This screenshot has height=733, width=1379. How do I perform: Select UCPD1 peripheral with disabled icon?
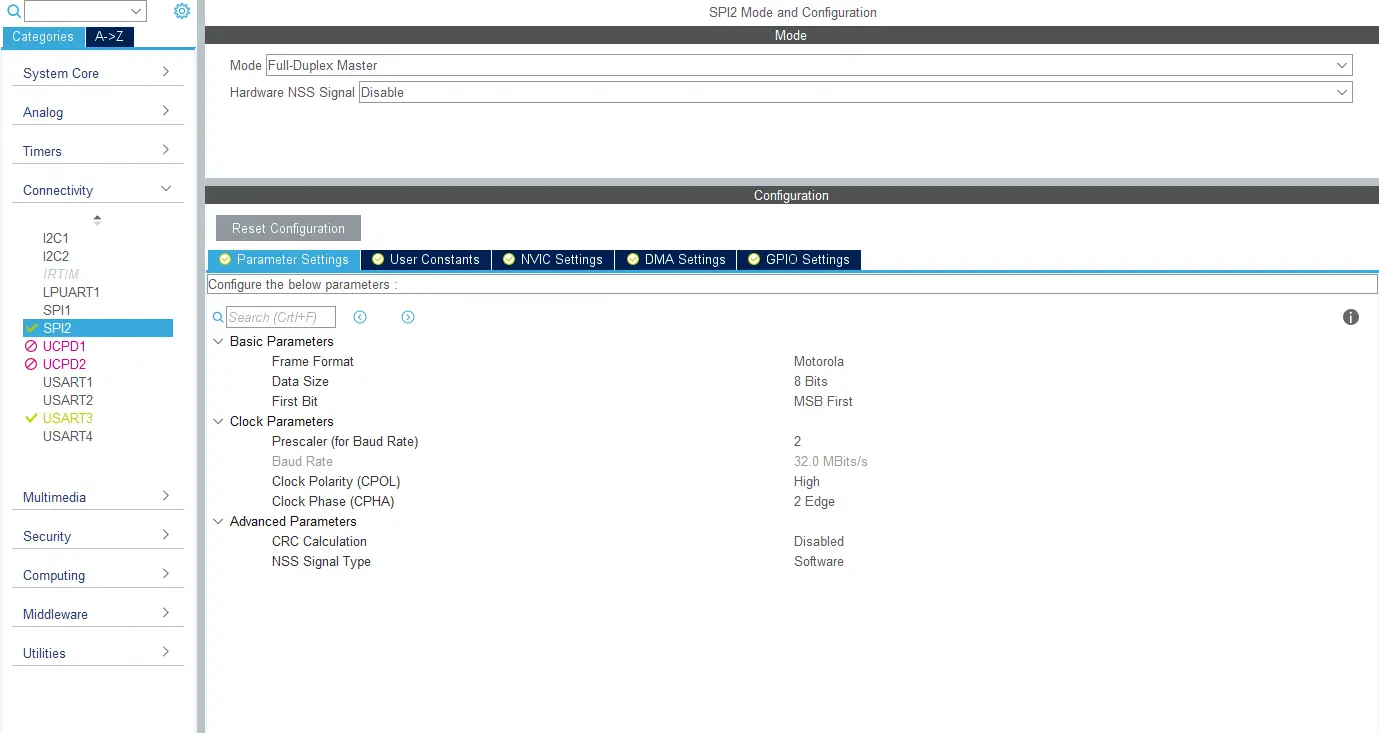tap(63, 346)
